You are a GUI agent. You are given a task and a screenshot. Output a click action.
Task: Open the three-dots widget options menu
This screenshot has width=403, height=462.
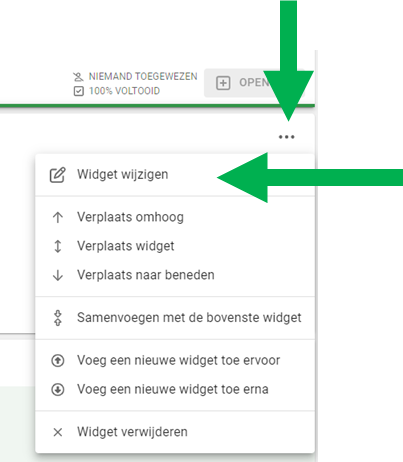pyautogui.click(x=286, y=137)
